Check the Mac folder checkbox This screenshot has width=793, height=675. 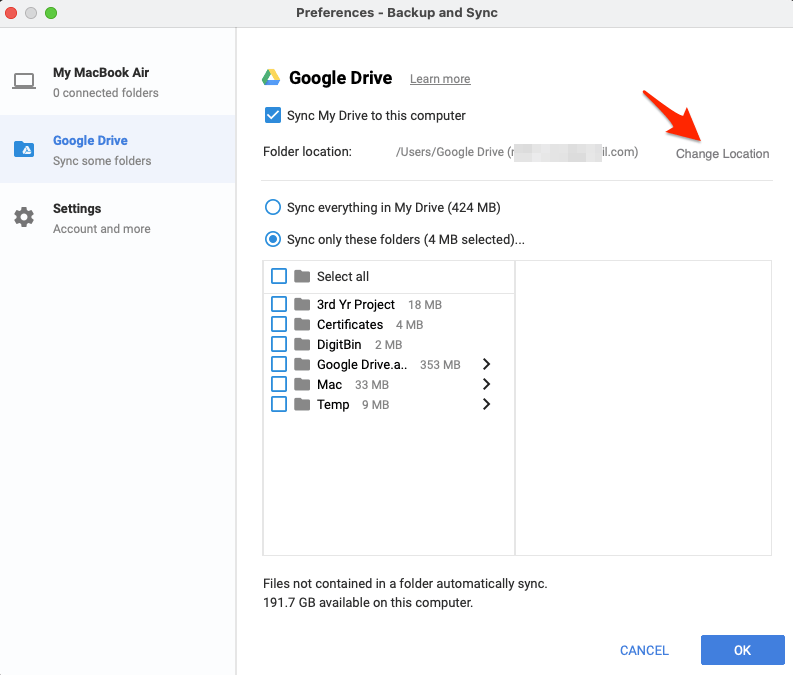tap(279, 384)
